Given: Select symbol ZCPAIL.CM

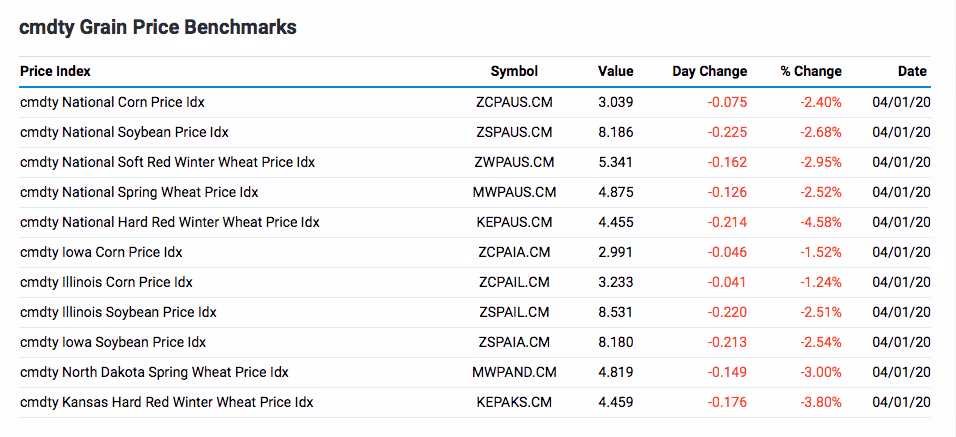Looking at the screenshot, I should tap(515, 282).
